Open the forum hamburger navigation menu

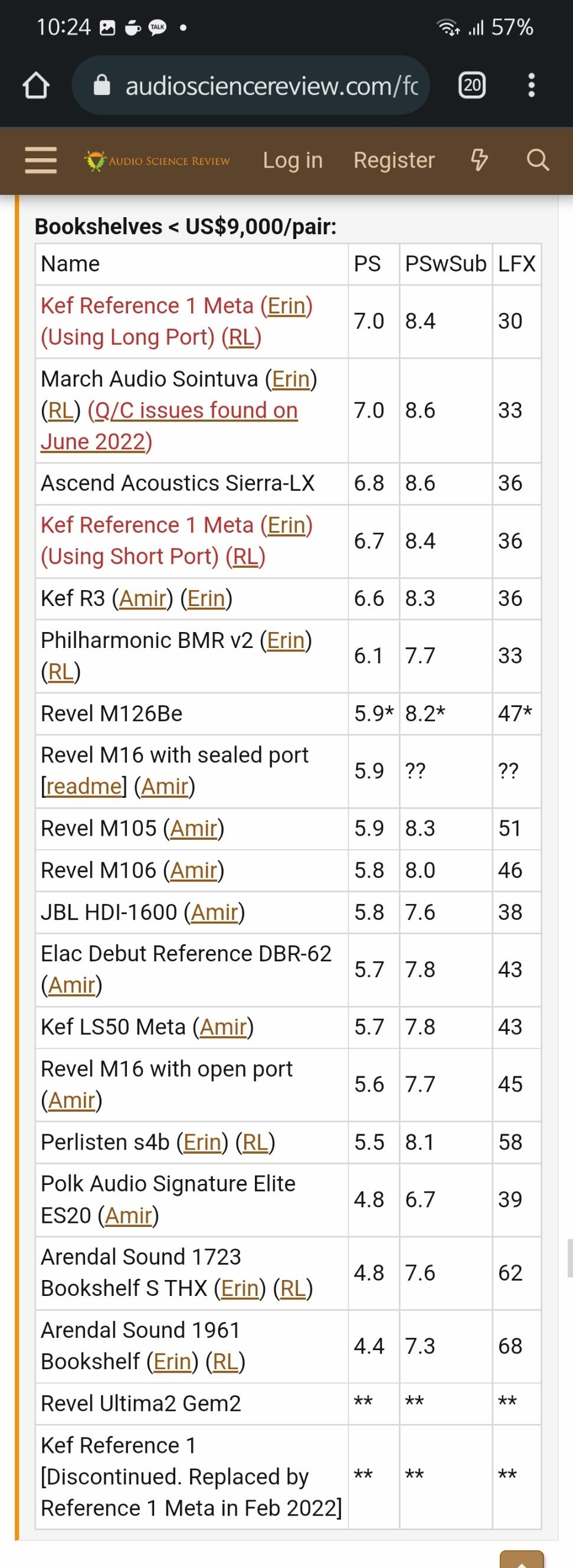pos(41,161)
